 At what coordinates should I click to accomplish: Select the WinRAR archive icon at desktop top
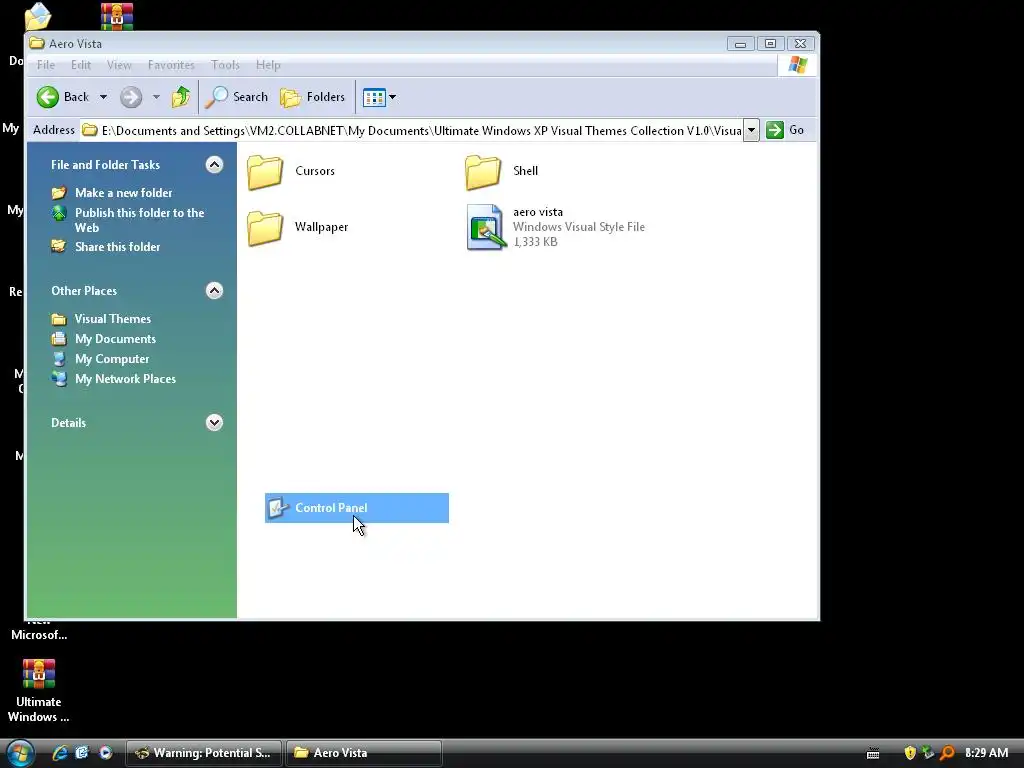(x=117, y=16)
